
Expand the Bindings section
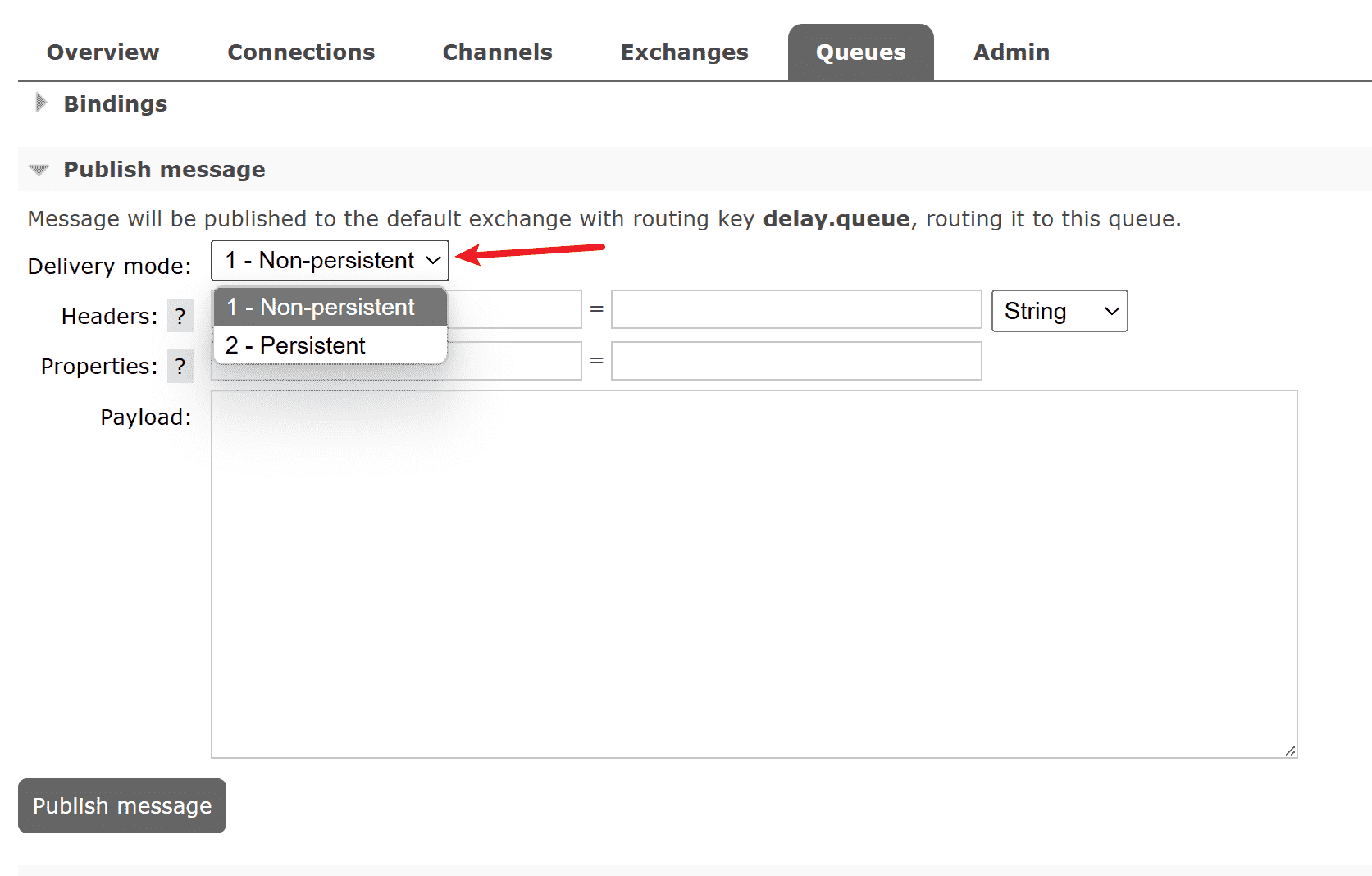(115, 104)
